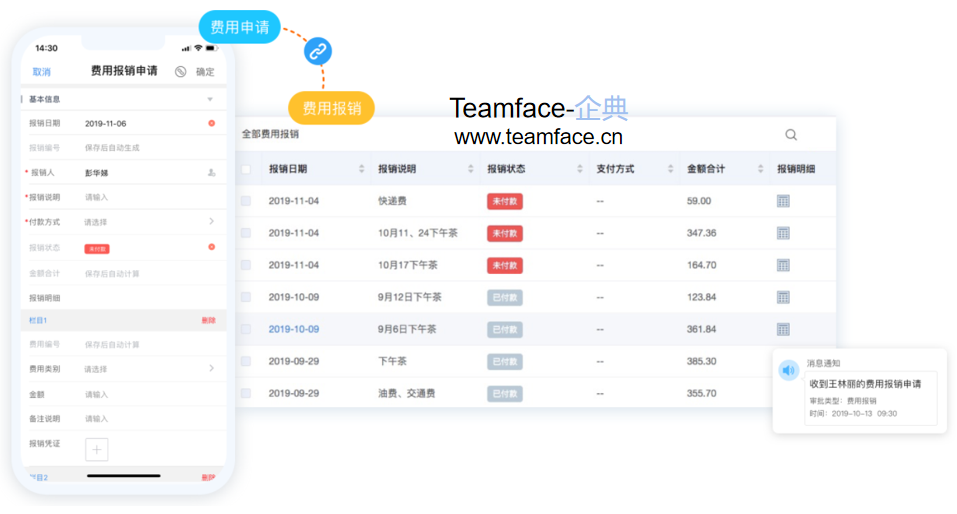
Task: Tap the person picker icon in 报销人 row
Action: tap(211, 173)
